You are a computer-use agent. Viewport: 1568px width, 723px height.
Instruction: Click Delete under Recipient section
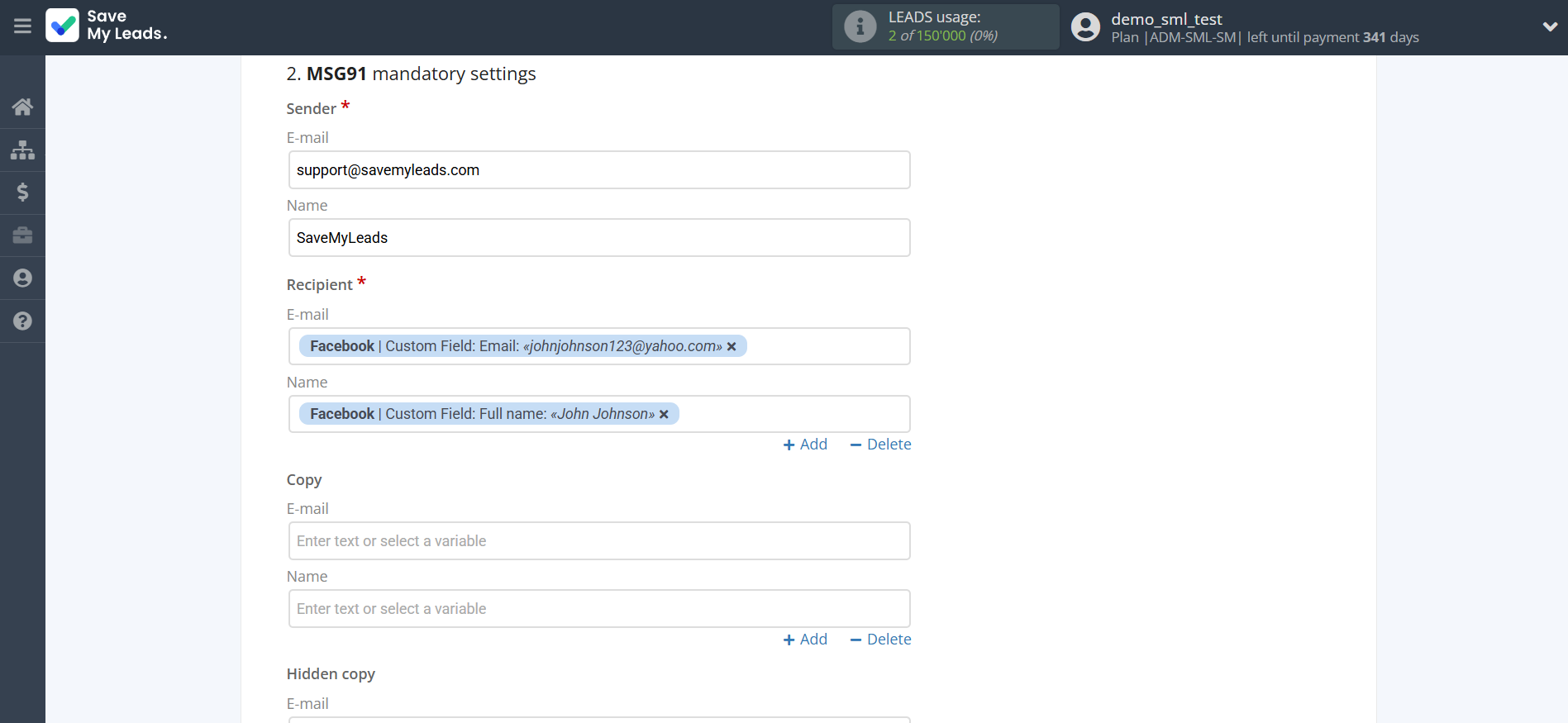pyautogui.click(x=880, y=445)
